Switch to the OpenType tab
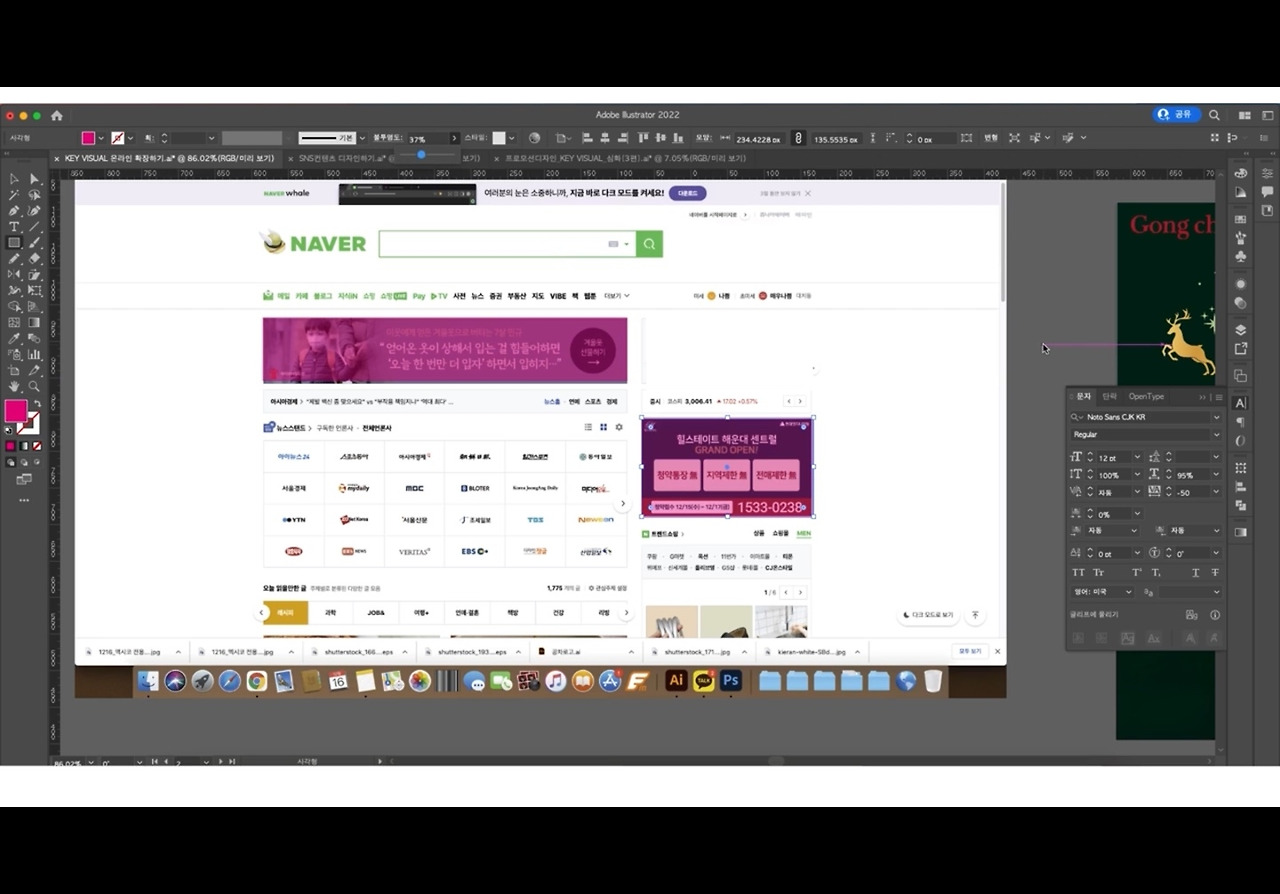 tap(1146, 397)
